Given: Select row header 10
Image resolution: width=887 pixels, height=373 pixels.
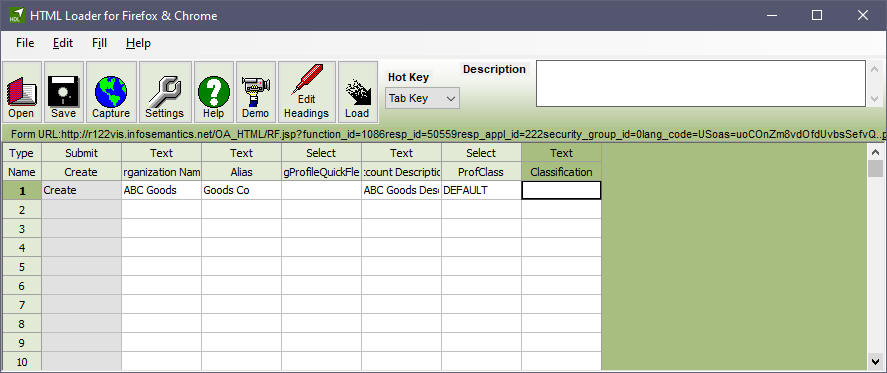Looking at the screenshot, I should tap(22, 361).
